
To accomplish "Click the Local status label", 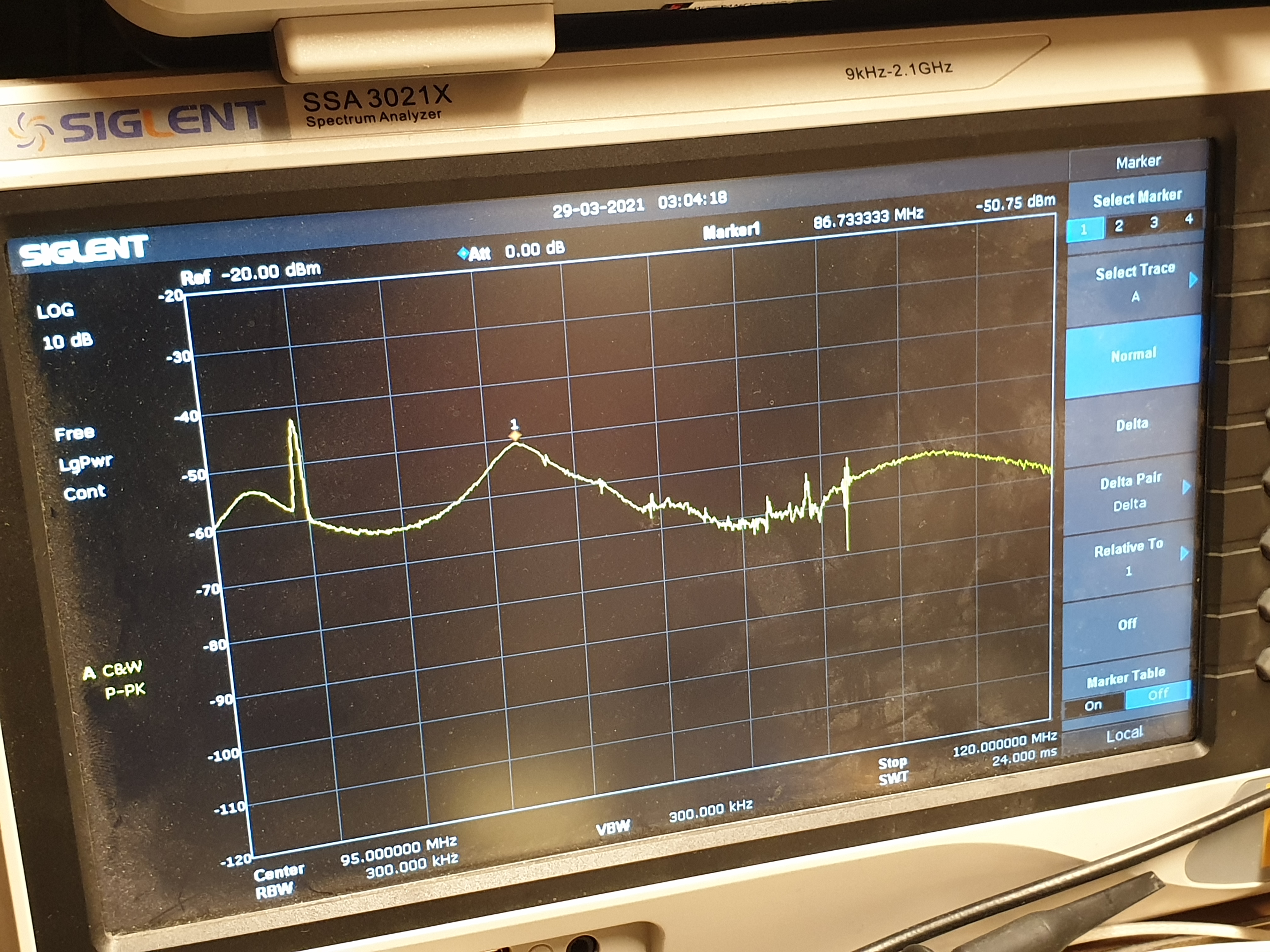I will coord(1124,734).
